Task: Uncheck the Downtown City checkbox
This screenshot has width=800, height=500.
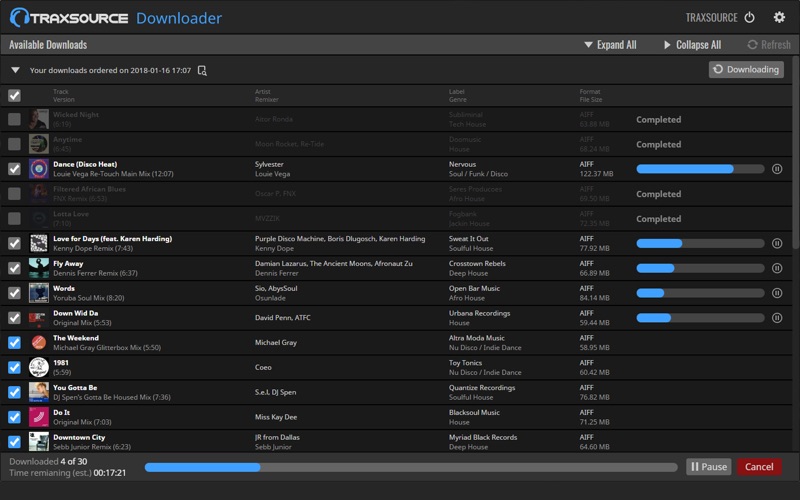Action: (x=14, y=442)
